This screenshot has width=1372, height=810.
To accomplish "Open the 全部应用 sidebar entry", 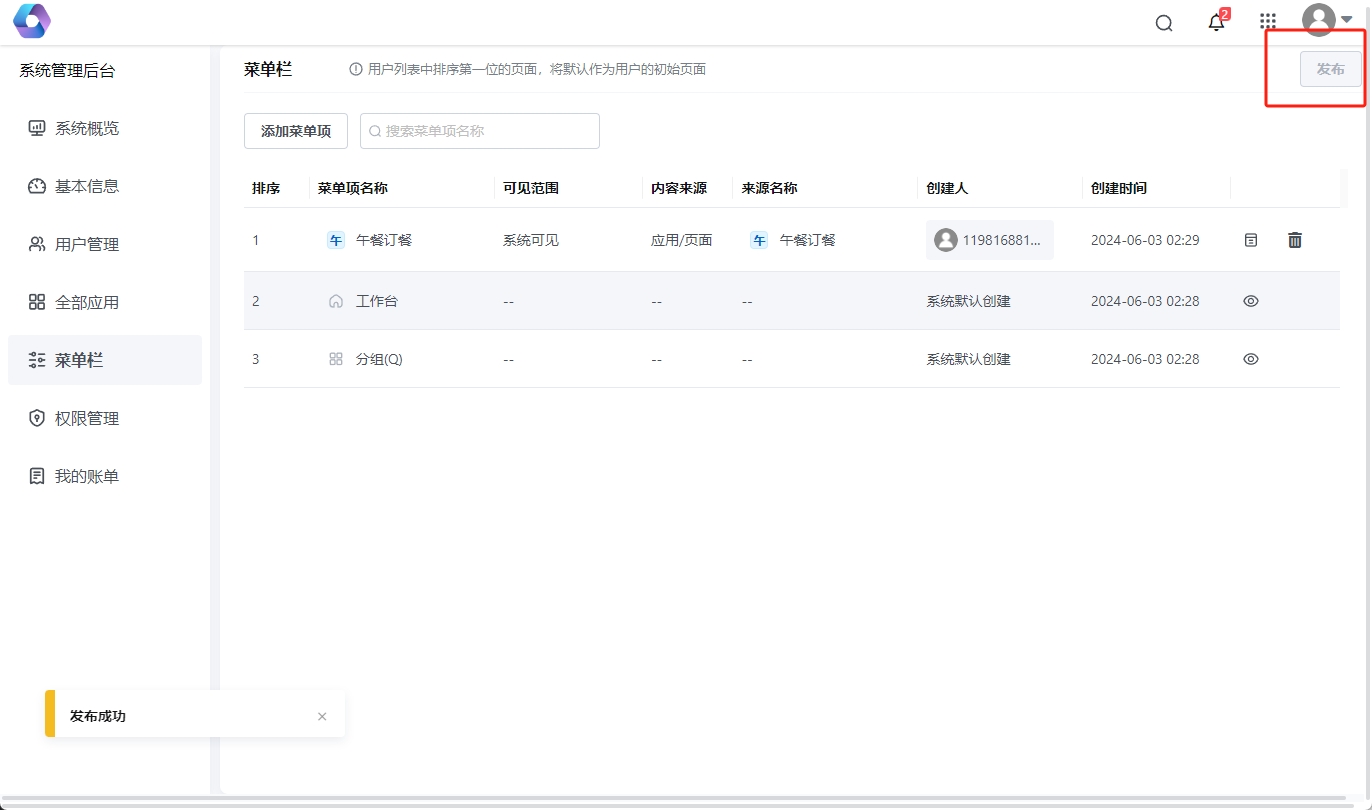I will [87, 301].
